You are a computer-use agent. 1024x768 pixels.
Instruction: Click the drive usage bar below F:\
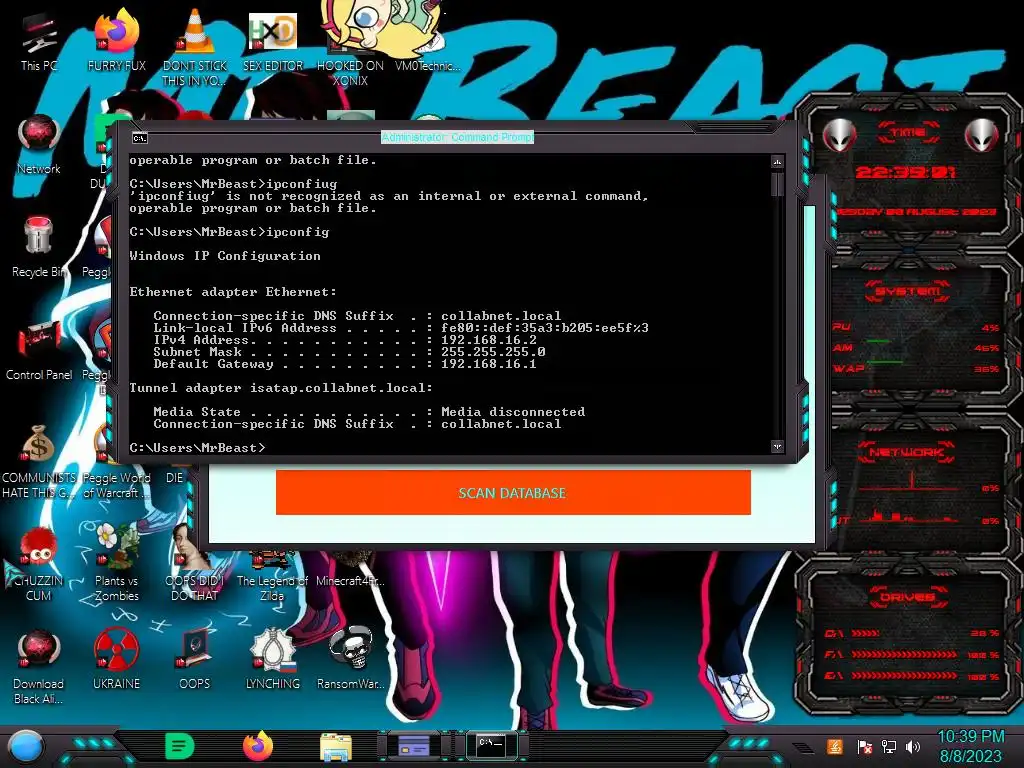tap(904, 676)
